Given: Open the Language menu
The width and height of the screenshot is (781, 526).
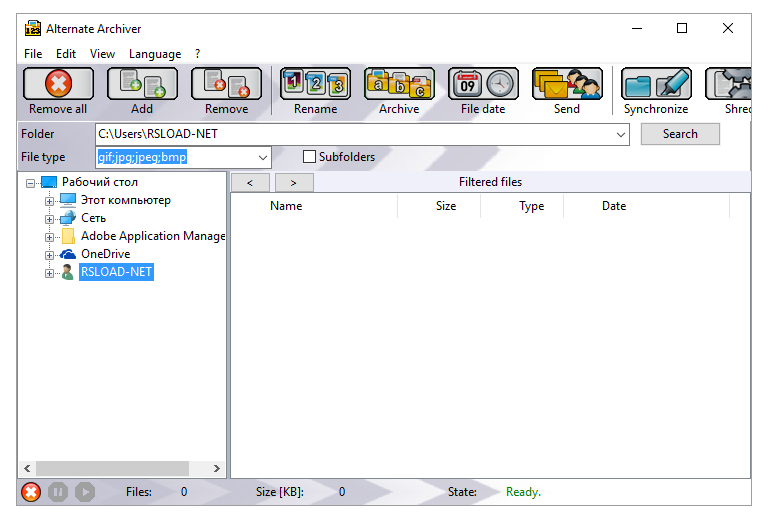Looking at the screenshot, I should (x=155, y=54).
